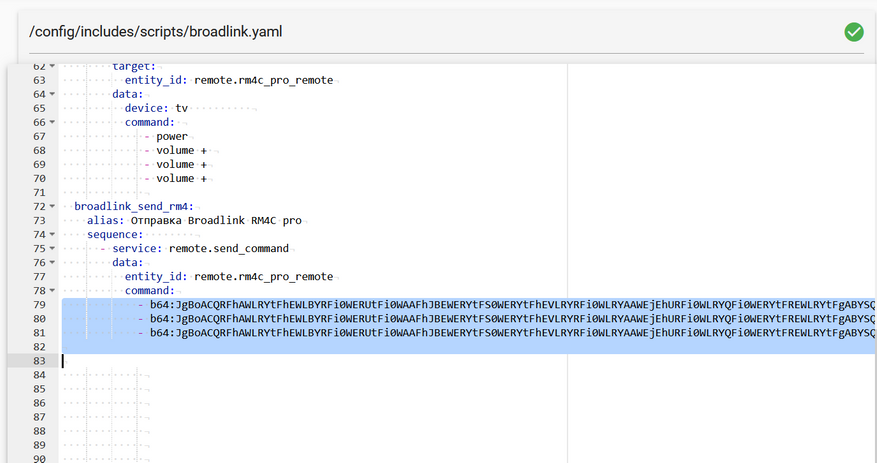Viewport: 877px width, 463px height.
Task: Collapse the command block at line 66
Action: click(x=52, y=122)
